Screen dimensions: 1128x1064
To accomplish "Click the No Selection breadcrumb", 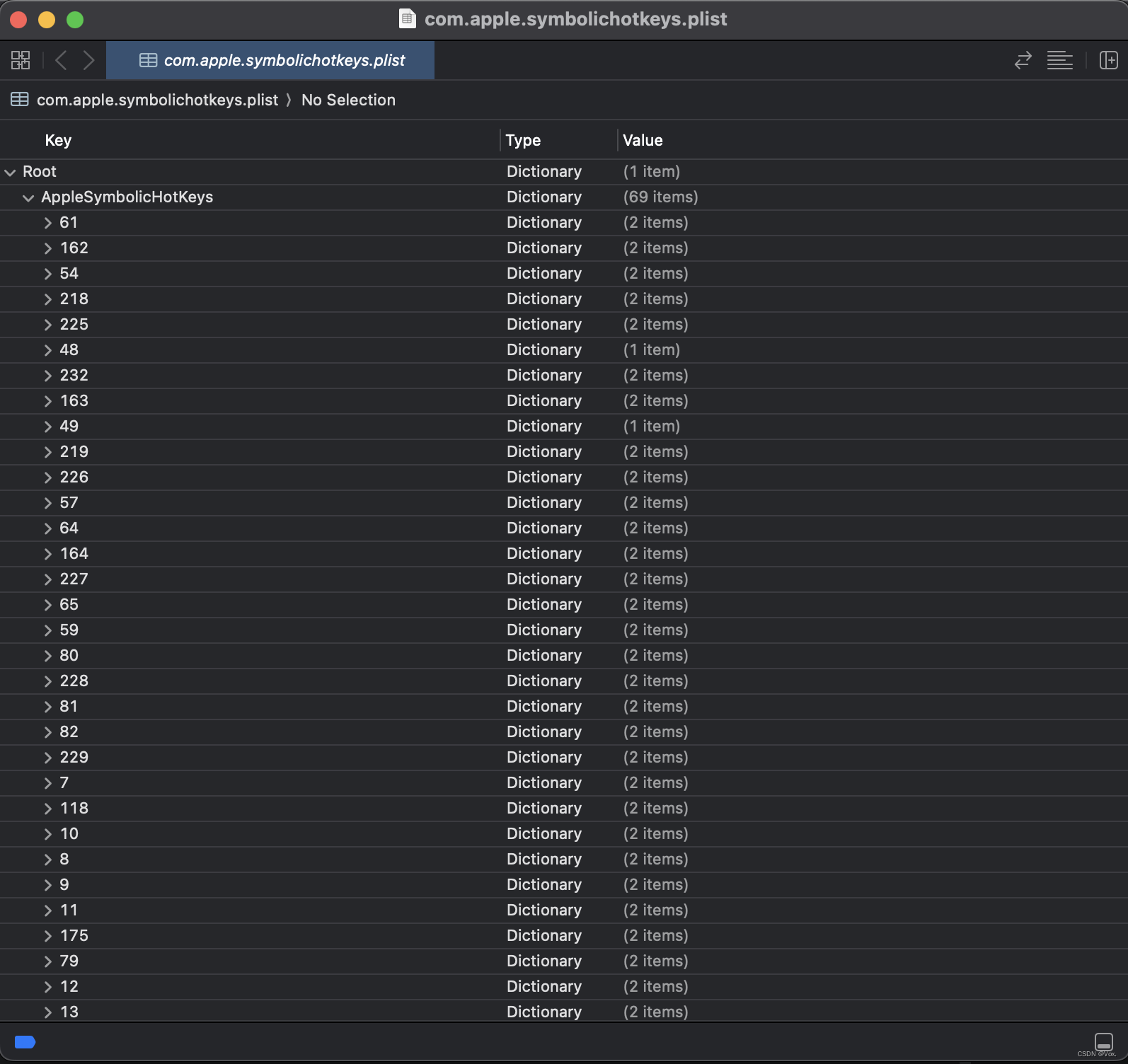I will click(348, 100).
